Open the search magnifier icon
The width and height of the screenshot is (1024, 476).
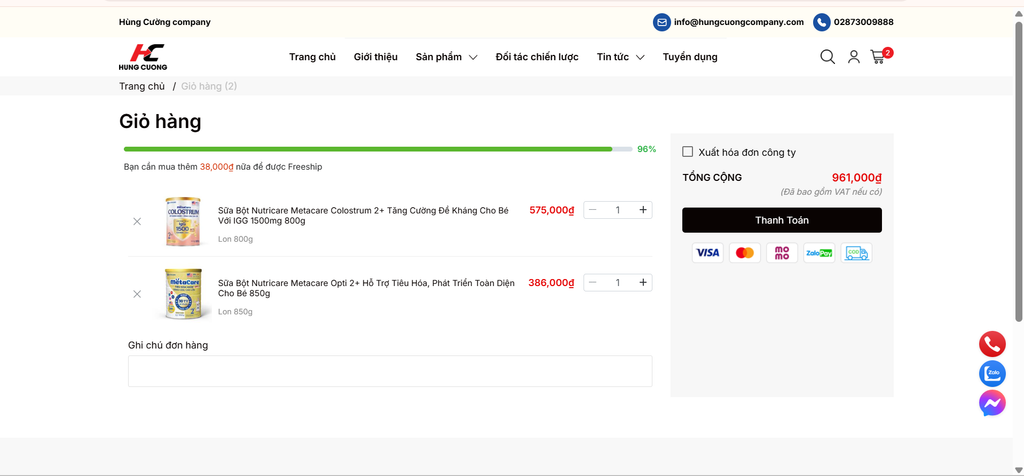pos(827,57)
